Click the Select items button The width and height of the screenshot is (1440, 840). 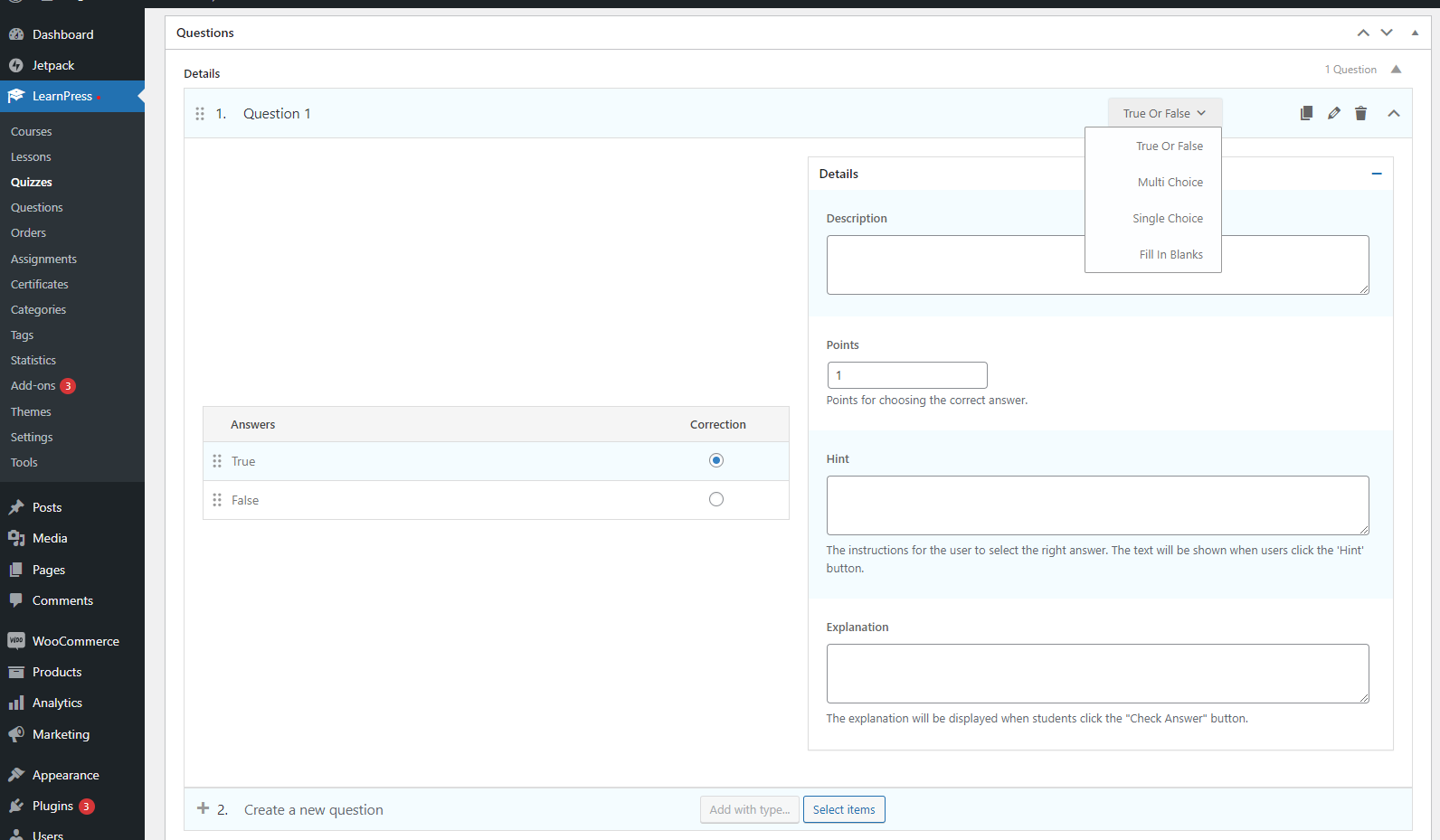(843, 809)
